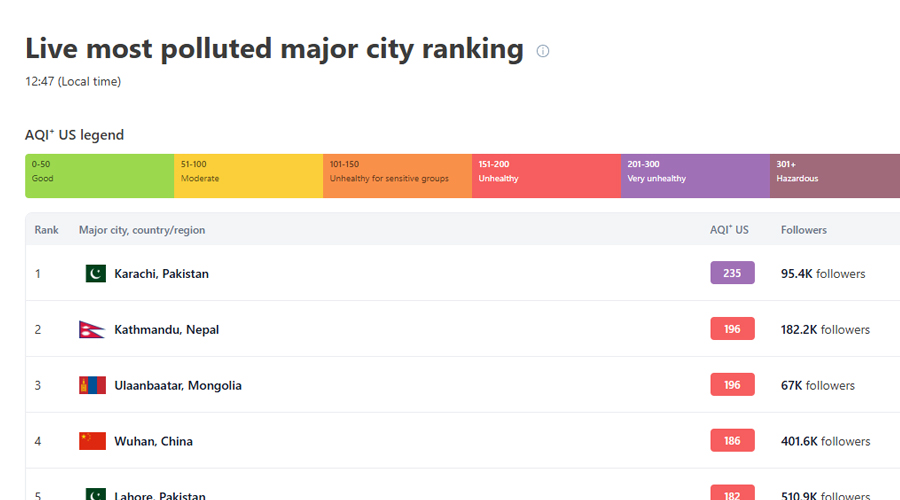This screenshot has width=900, height=500.
Task: Click the Nepal flag icon
Action: coord(92,330)
